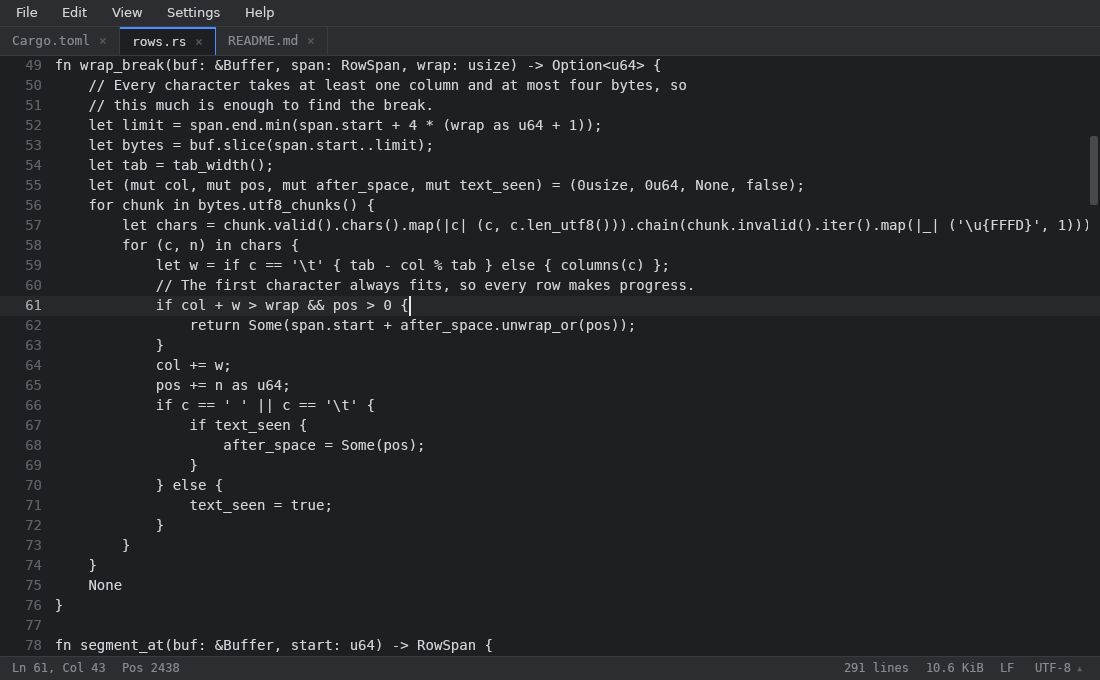The height and width of the screenshot is (680, 1100).
Task: Click the 'pos += n as u64;' line
Action: [x=222, y=386]
